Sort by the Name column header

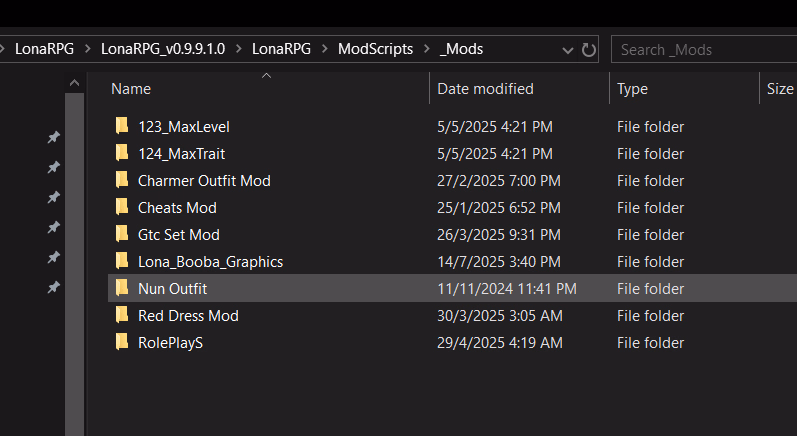131,89
